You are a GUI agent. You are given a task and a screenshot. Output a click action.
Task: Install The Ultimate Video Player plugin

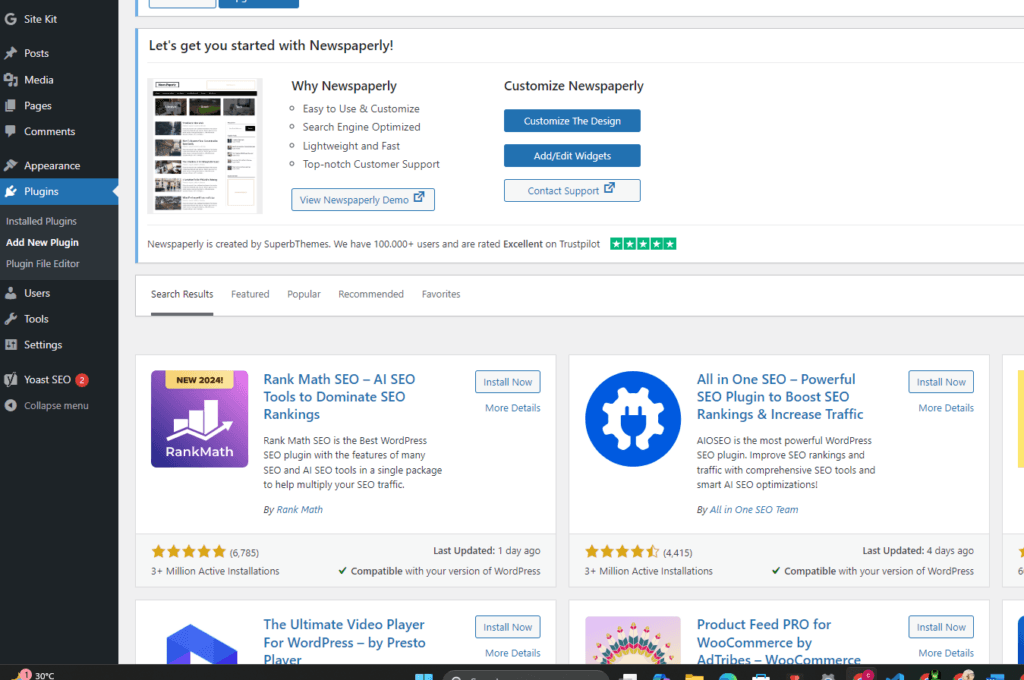pos(507,627)
